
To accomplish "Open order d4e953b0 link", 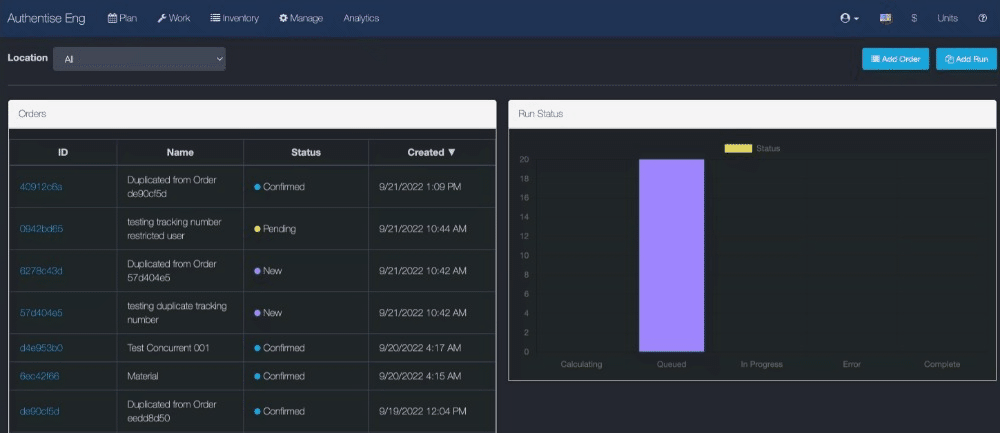I will click(x=41, y=348).
